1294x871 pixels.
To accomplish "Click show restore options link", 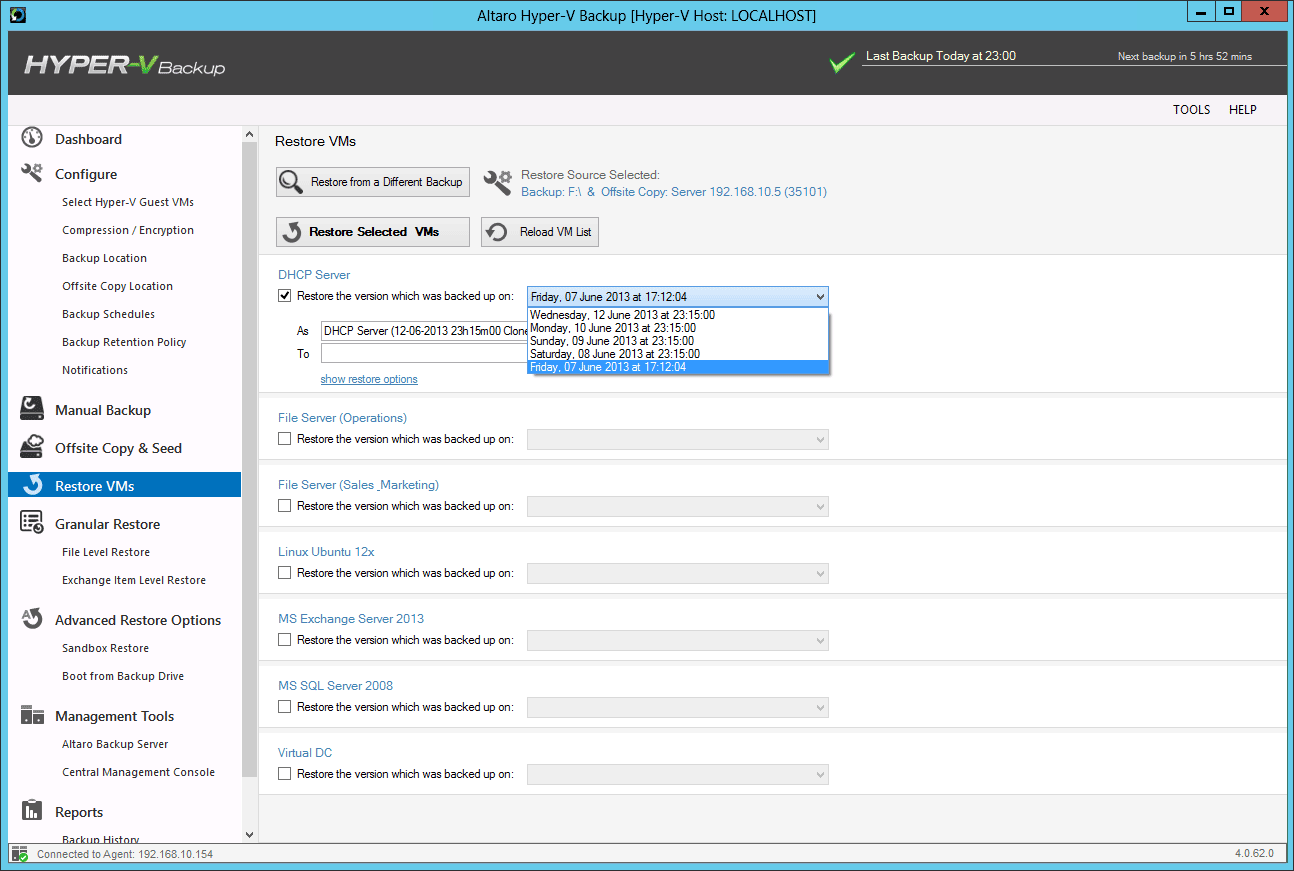I will coord(369,379).
